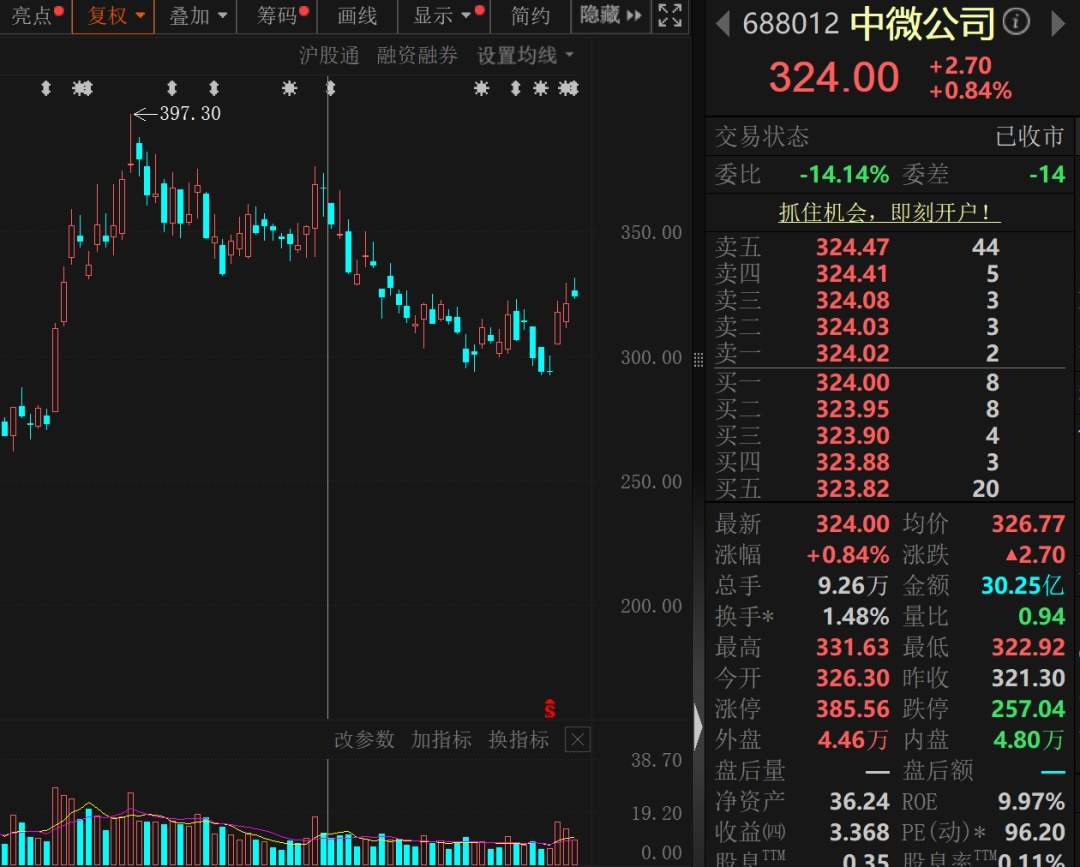Open the 叠加 overlay dropdown
The width and height of the screenshot is (1080, 867).
pyautogui.click(x=193, y=16)
